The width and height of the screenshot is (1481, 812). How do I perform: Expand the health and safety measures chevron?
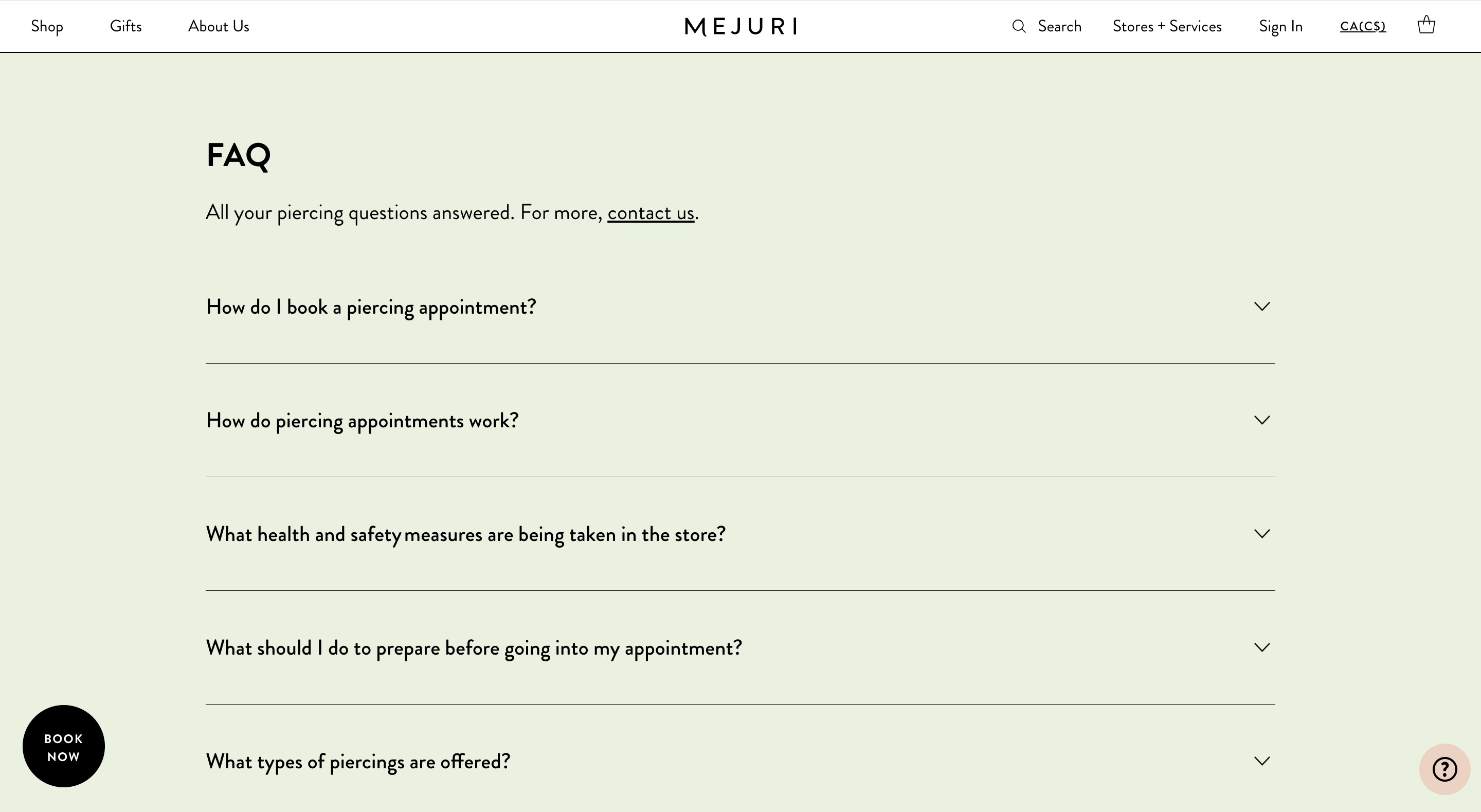[x=1262, y=534]
